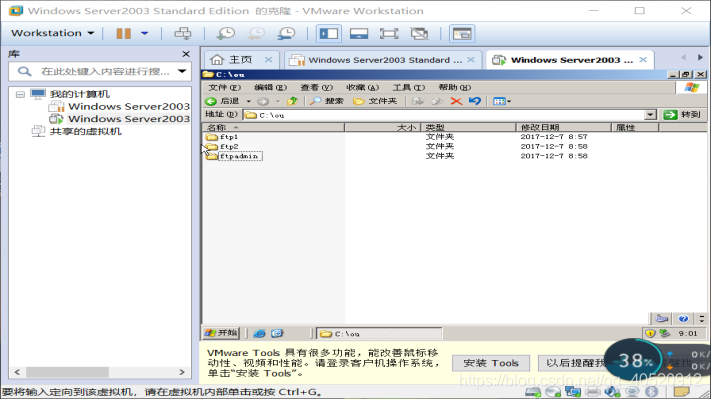
Task: Toggle the thumbnail bar view
Action: pos(359,34)
